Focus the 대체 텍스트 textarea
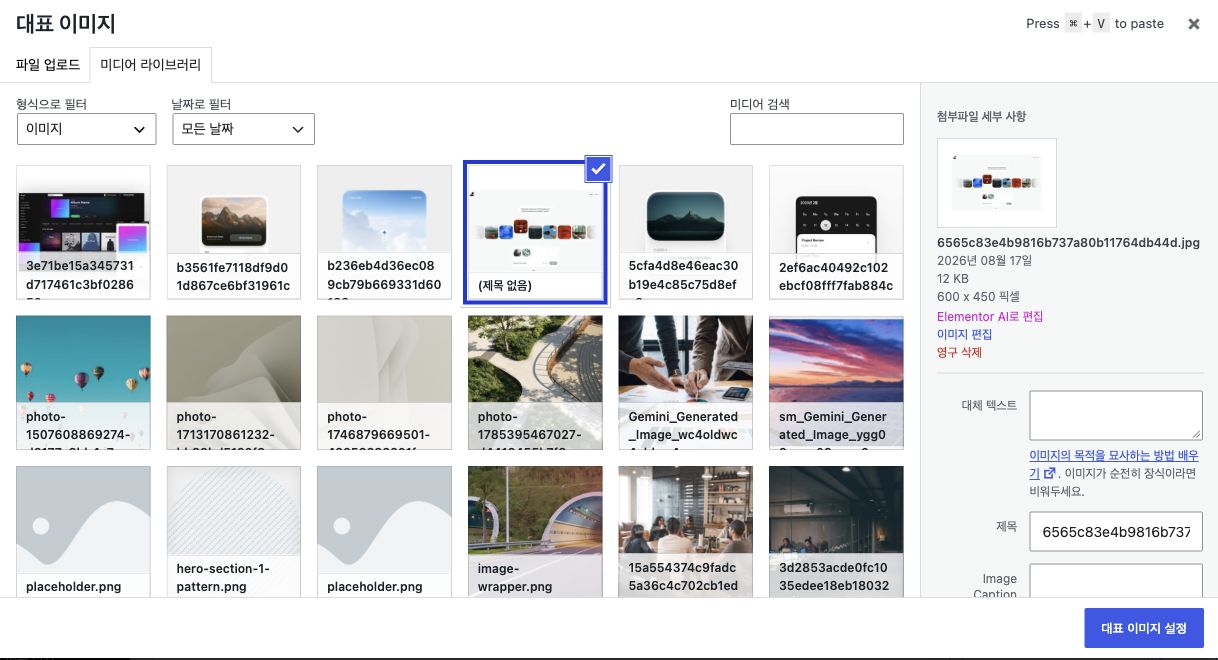Image resolution: width=1218 pixels, height=660 pixels. click(x=1116, y=415)
